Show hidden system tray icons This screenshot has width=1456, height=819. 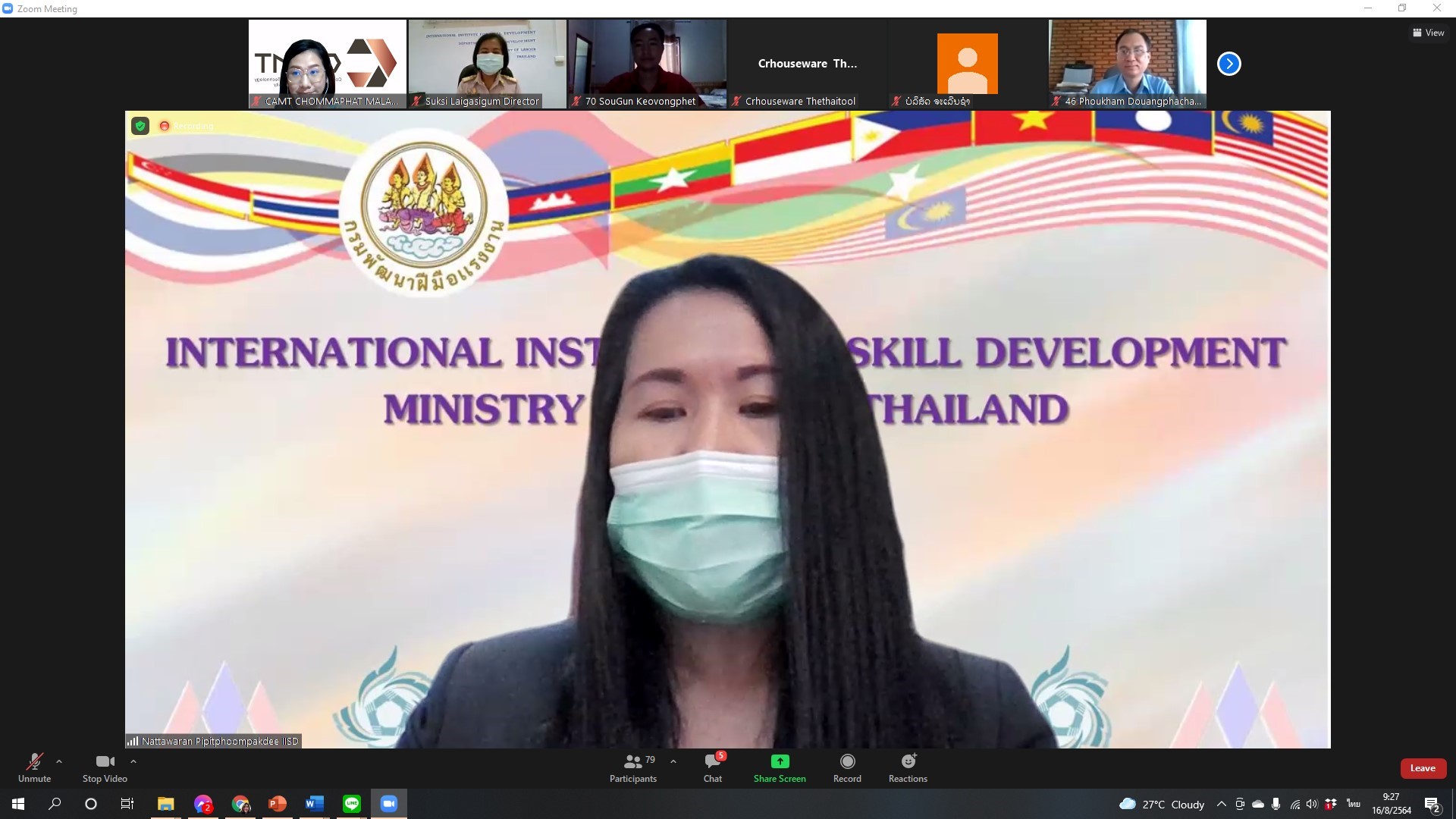(1221, 804)
